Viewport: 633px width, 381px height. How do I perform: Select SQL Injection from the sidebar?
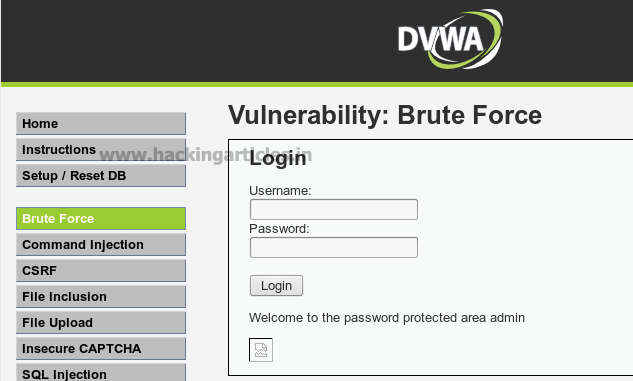[101, 373]
